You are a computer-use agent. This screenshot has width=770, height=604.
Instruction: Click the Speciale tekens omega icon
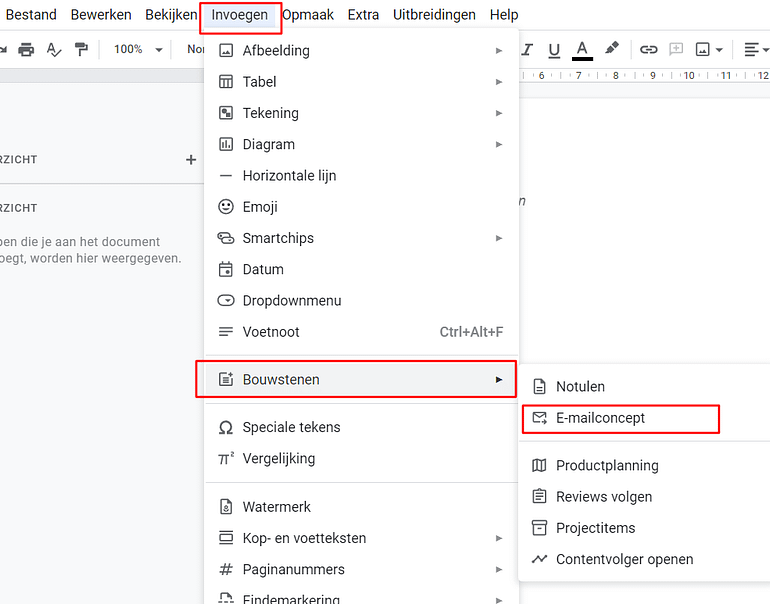[x=226, y=428]
